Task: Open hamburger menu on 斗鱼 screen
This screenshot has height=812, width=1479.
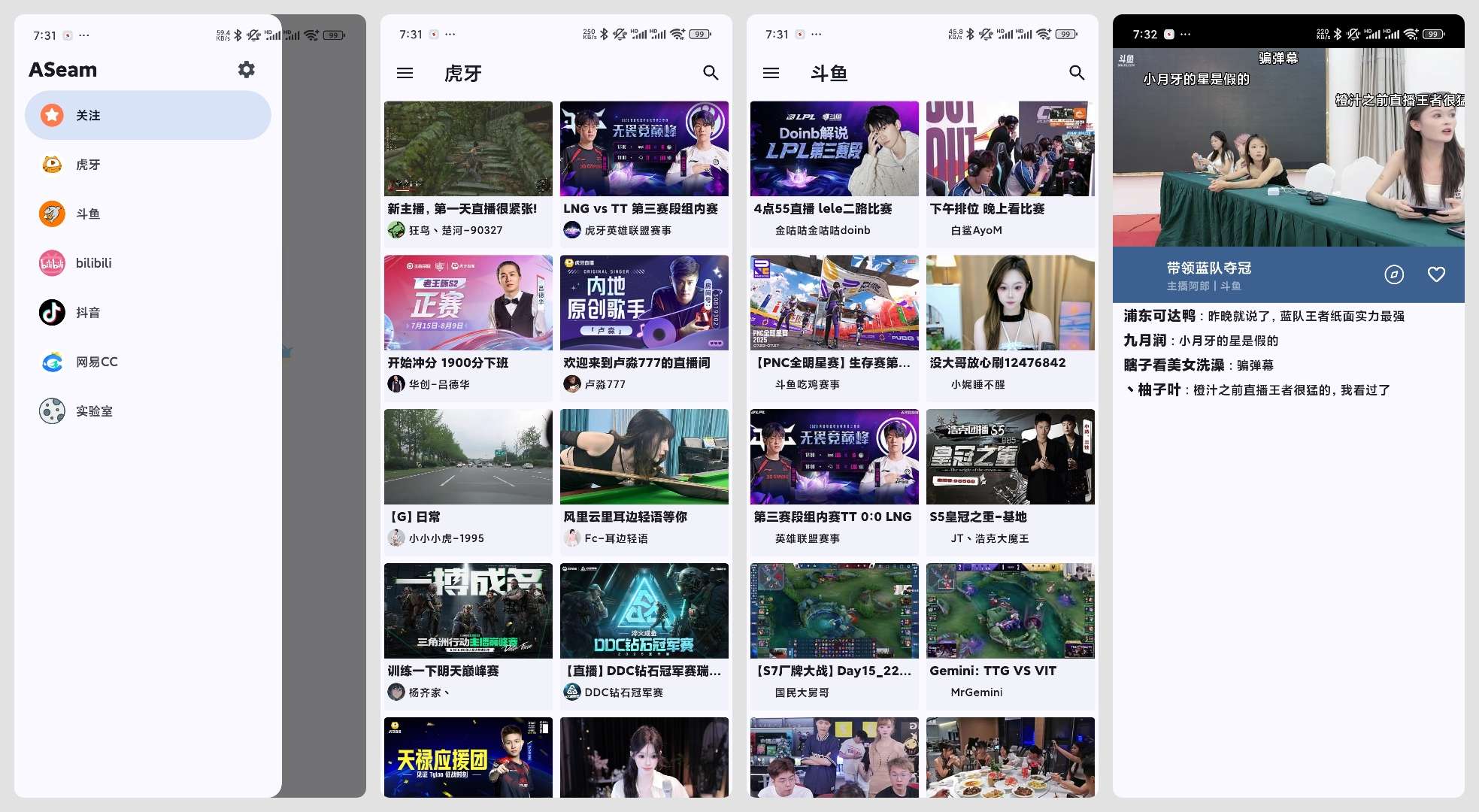Action: (x=771, y=73)
